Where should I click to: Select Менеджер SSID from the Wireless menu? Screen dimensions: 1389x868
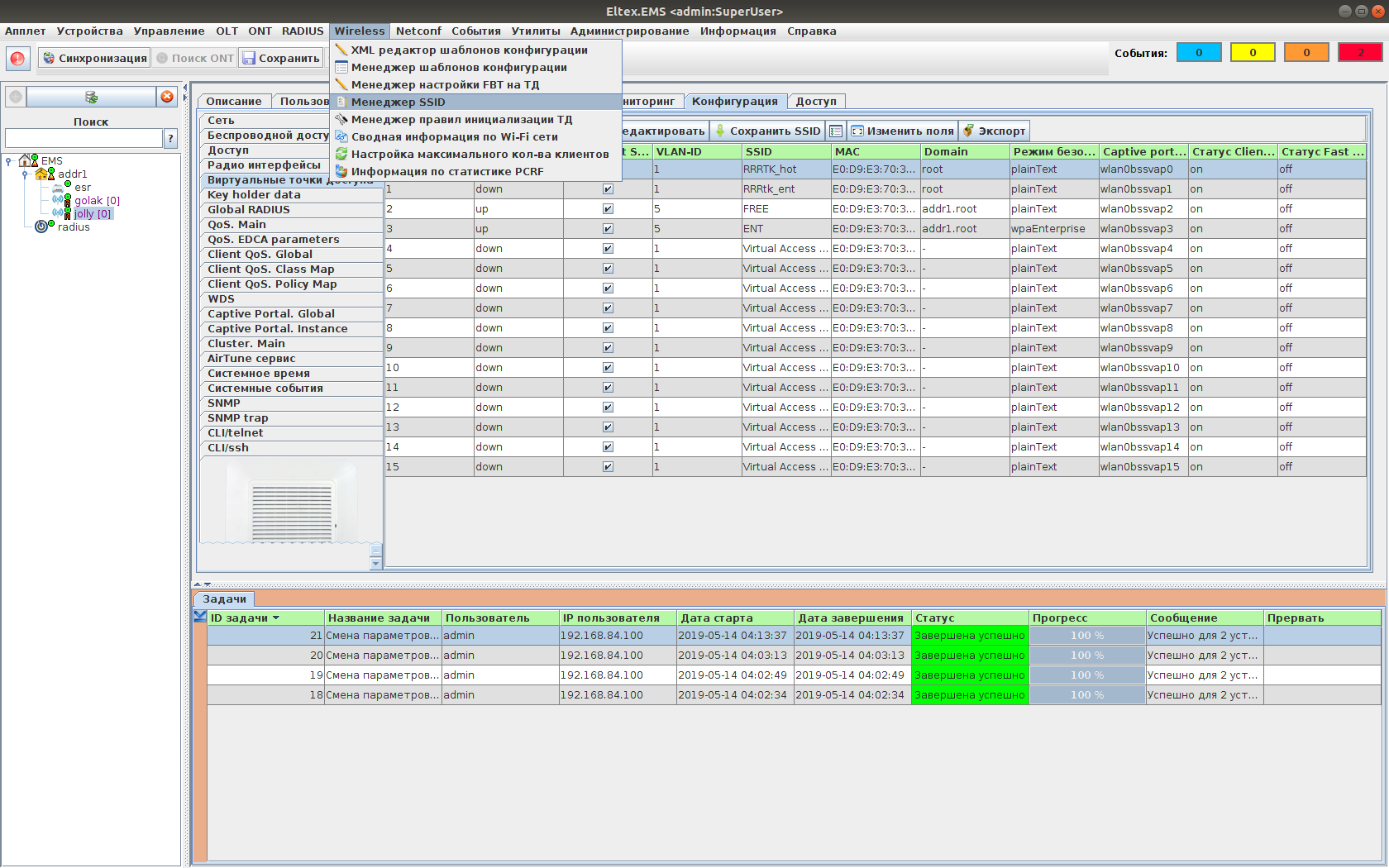click(x=398, y=103)
